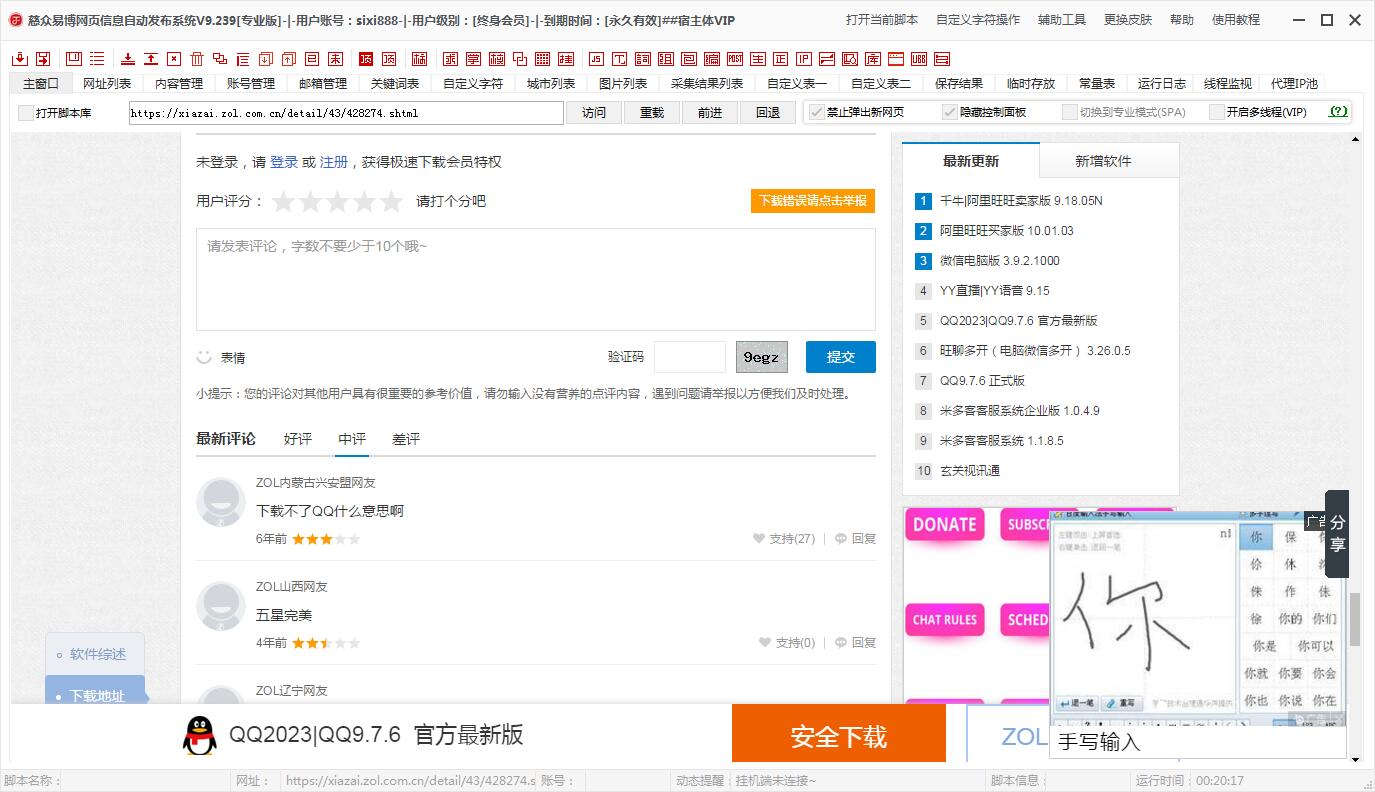Switch to the 代理IP池 tab
Screen dimensions: 1375x792
pyautogui.click(x=1294, y=84)
